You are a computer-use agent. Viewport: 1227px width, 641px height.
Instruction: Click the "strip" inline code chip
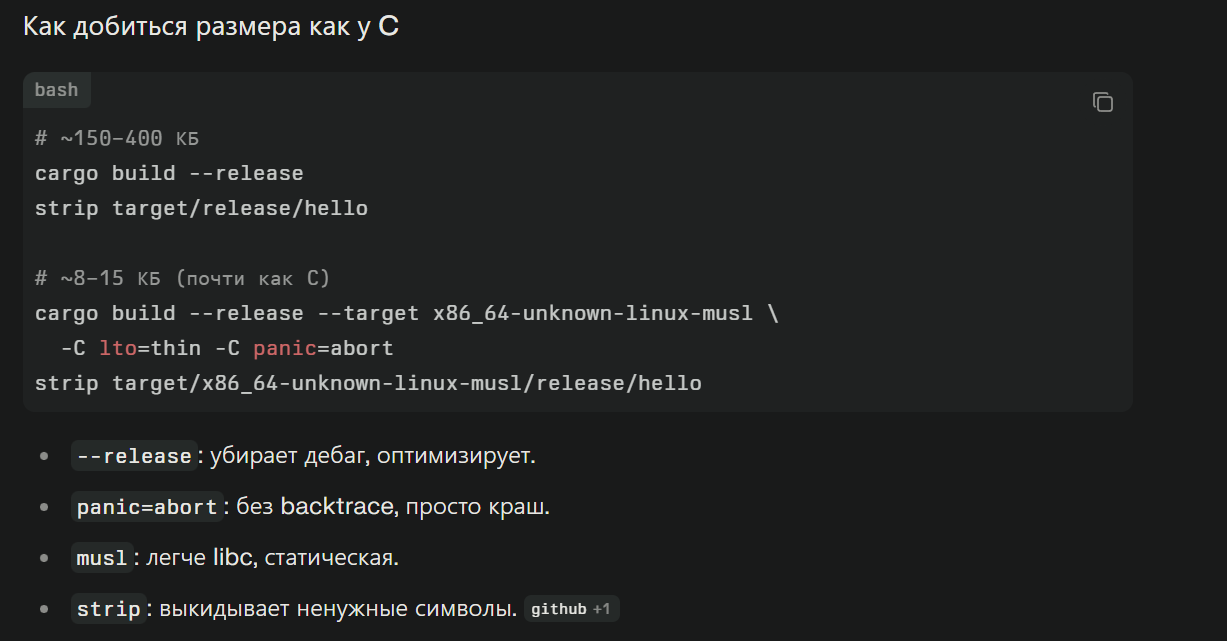(108, 609)
